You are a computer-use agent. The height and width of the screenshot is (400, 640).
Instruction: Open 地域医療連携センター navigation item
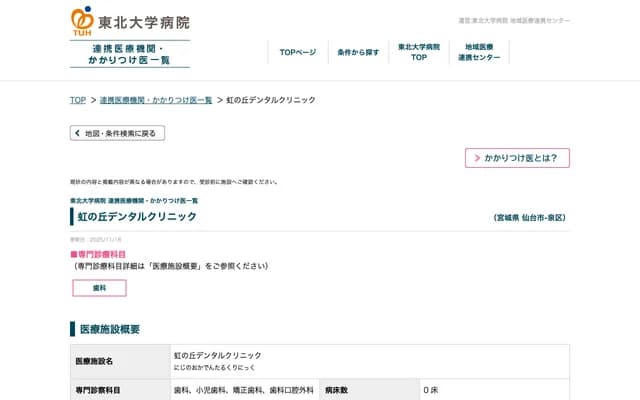[479, 52]
